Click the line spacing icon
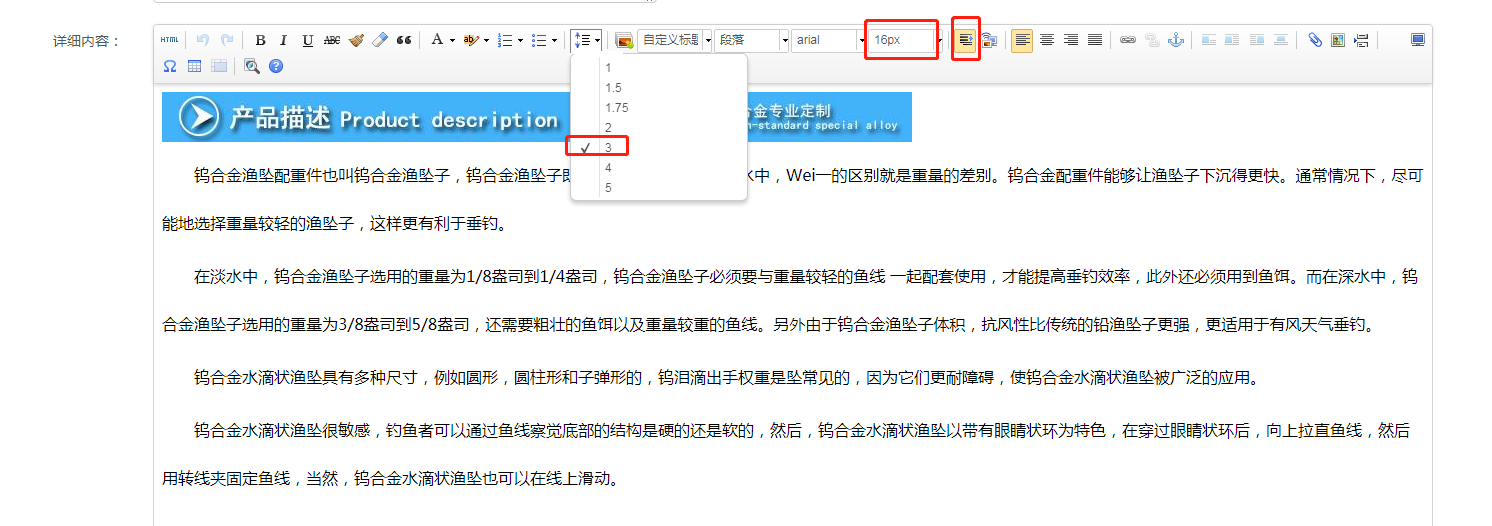 [581, 40]
